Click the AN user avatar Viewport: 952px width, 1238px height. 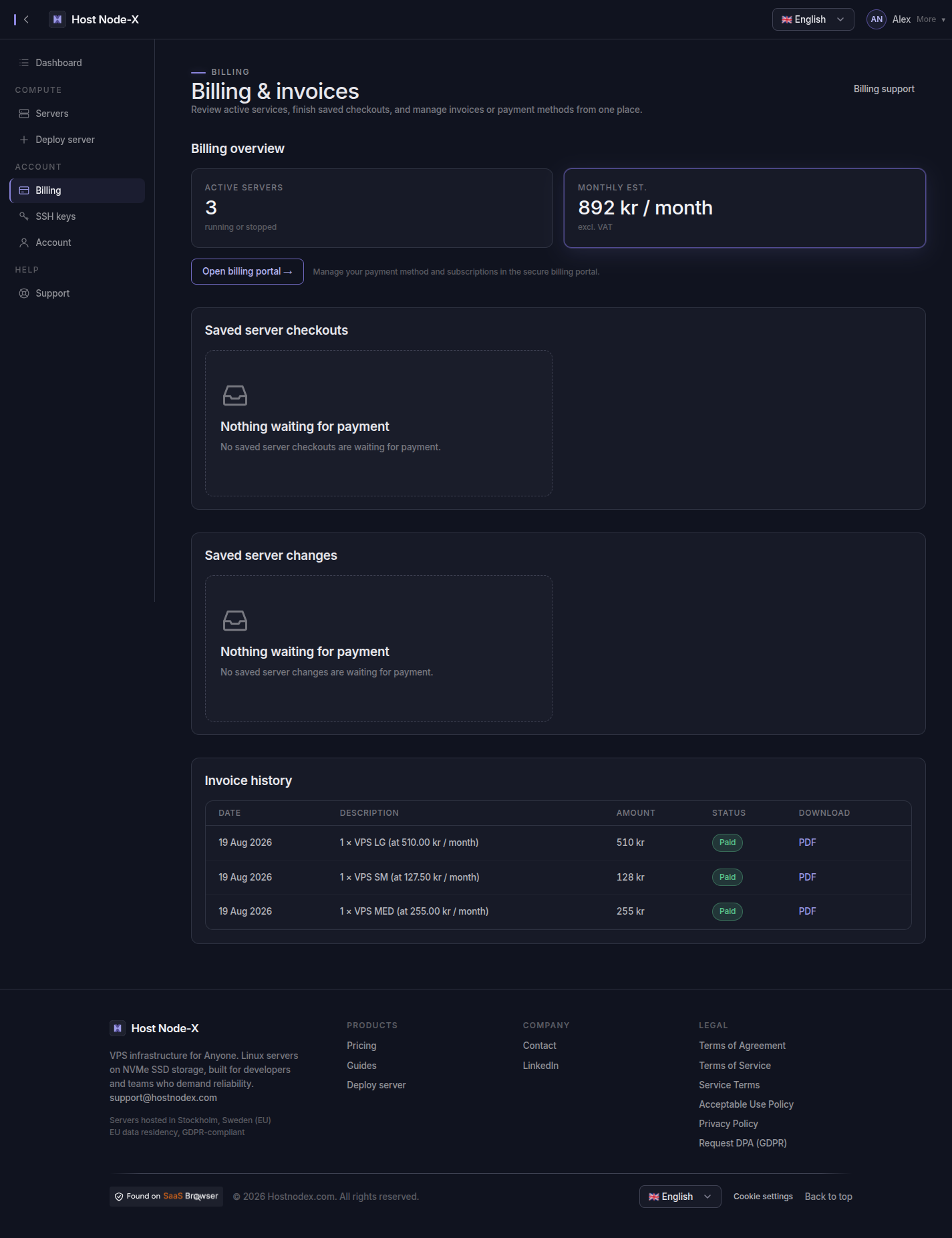click(x=877, y=19)
